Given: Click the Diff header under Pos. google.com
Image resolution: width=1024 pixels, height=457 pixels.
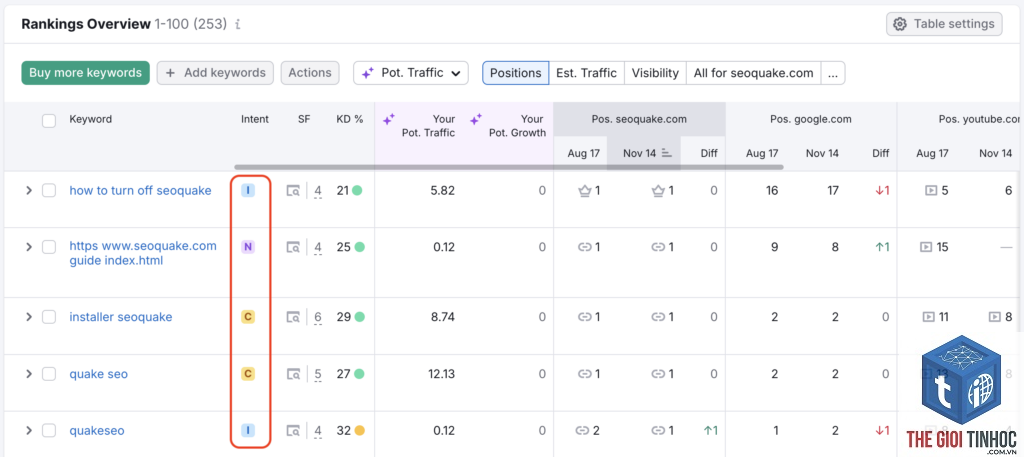Looking at the screenshot, I should [880, 153].
